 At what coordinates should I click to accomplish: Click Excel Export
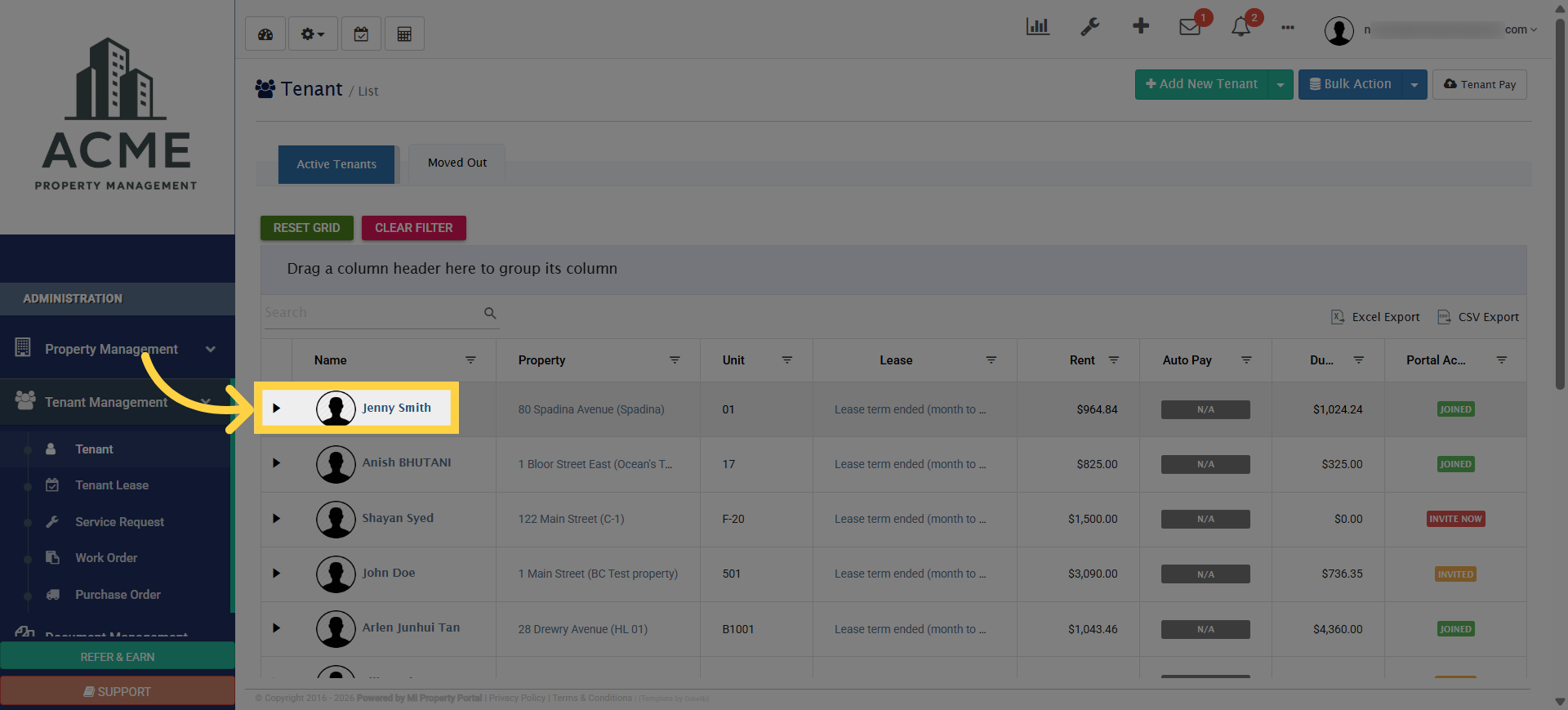tap(1375, 317)
